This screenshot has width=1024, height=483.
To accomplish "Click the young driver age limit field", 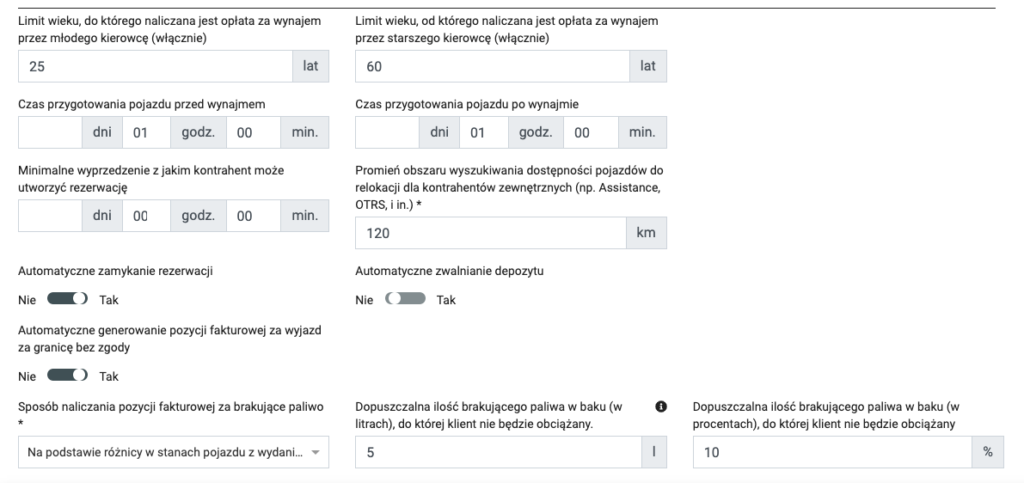I will pyautogui.click(x=155, y=66).
